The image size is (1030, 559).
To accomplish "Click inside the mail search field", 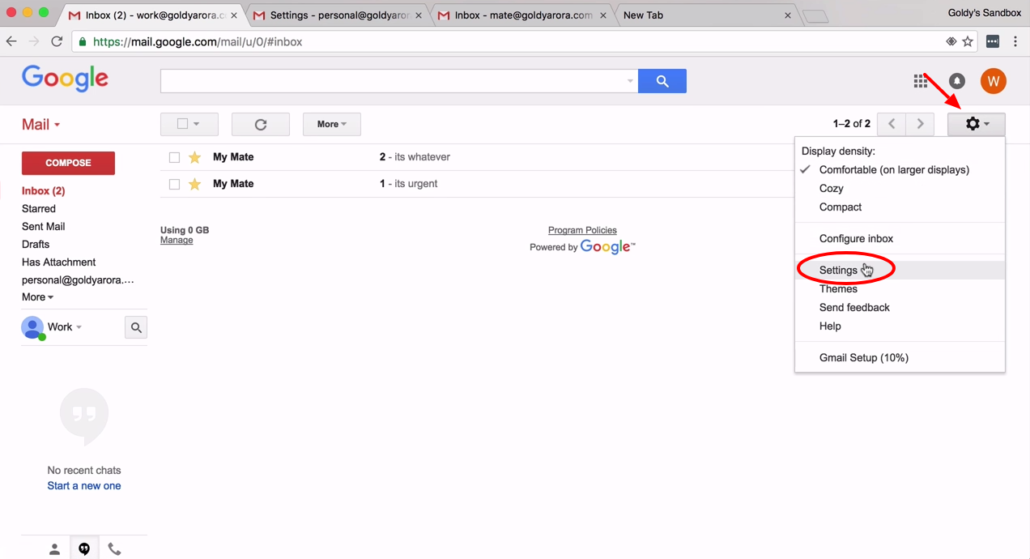I will coord(392,81).
